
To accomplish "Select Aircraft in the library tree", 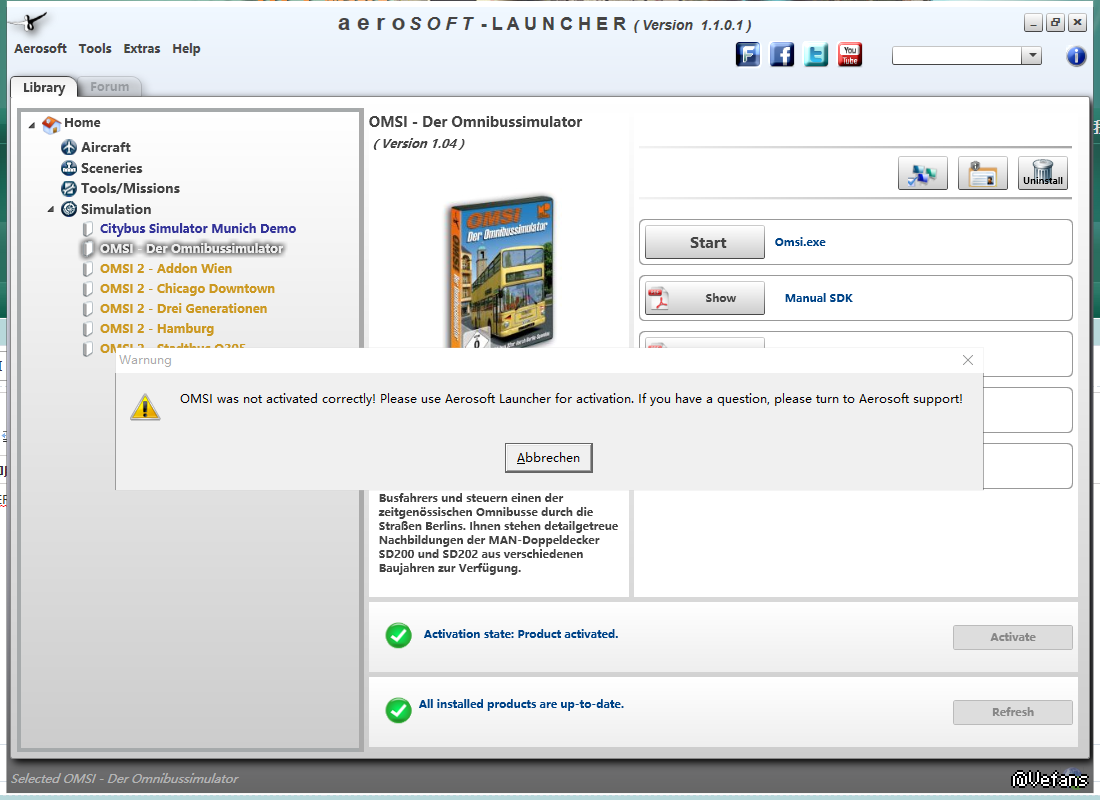I will [105, 147].
